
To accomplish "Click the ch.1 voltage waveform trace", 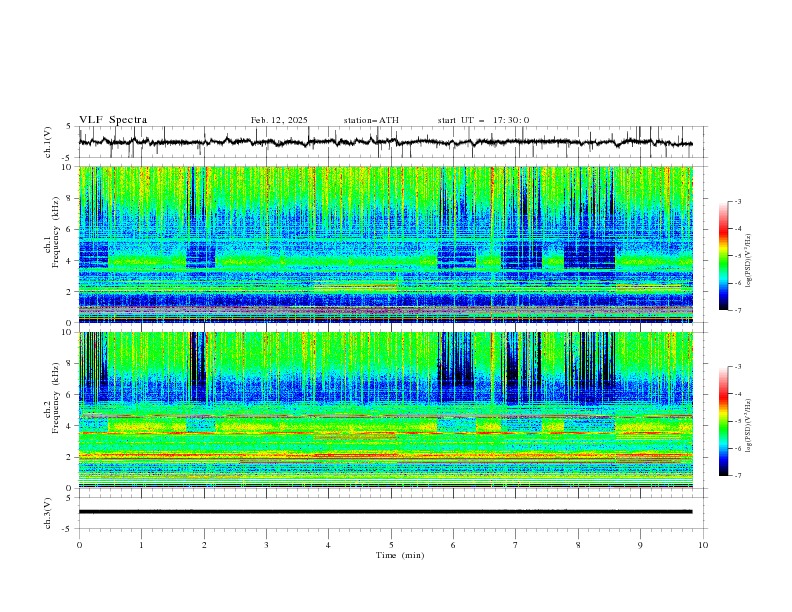I will (385, 142).
